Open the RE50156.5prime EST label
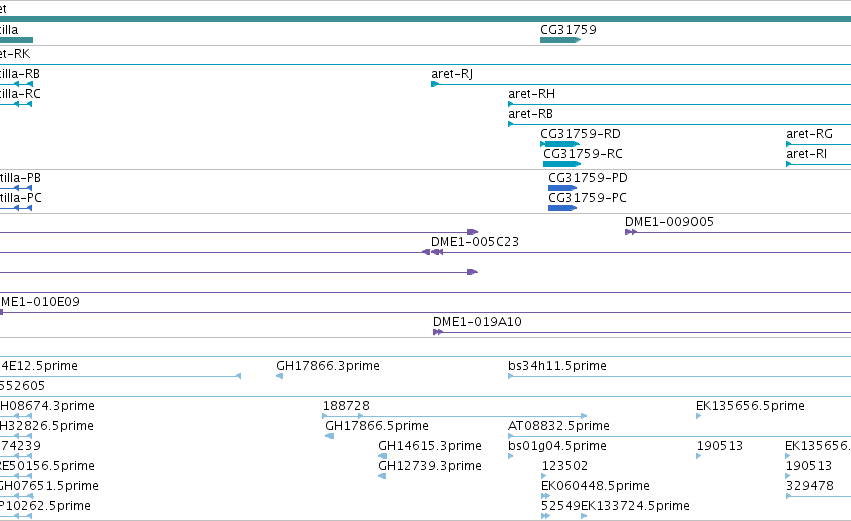 point(47,466)
